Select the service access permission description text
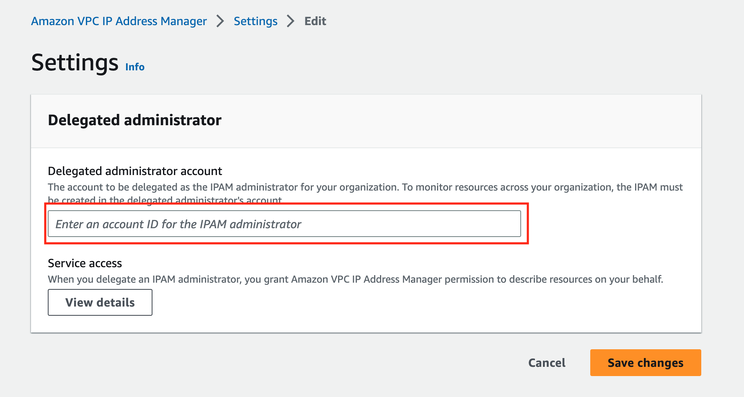The height and width of the screenshot is (397, 744). pos(355,279)
